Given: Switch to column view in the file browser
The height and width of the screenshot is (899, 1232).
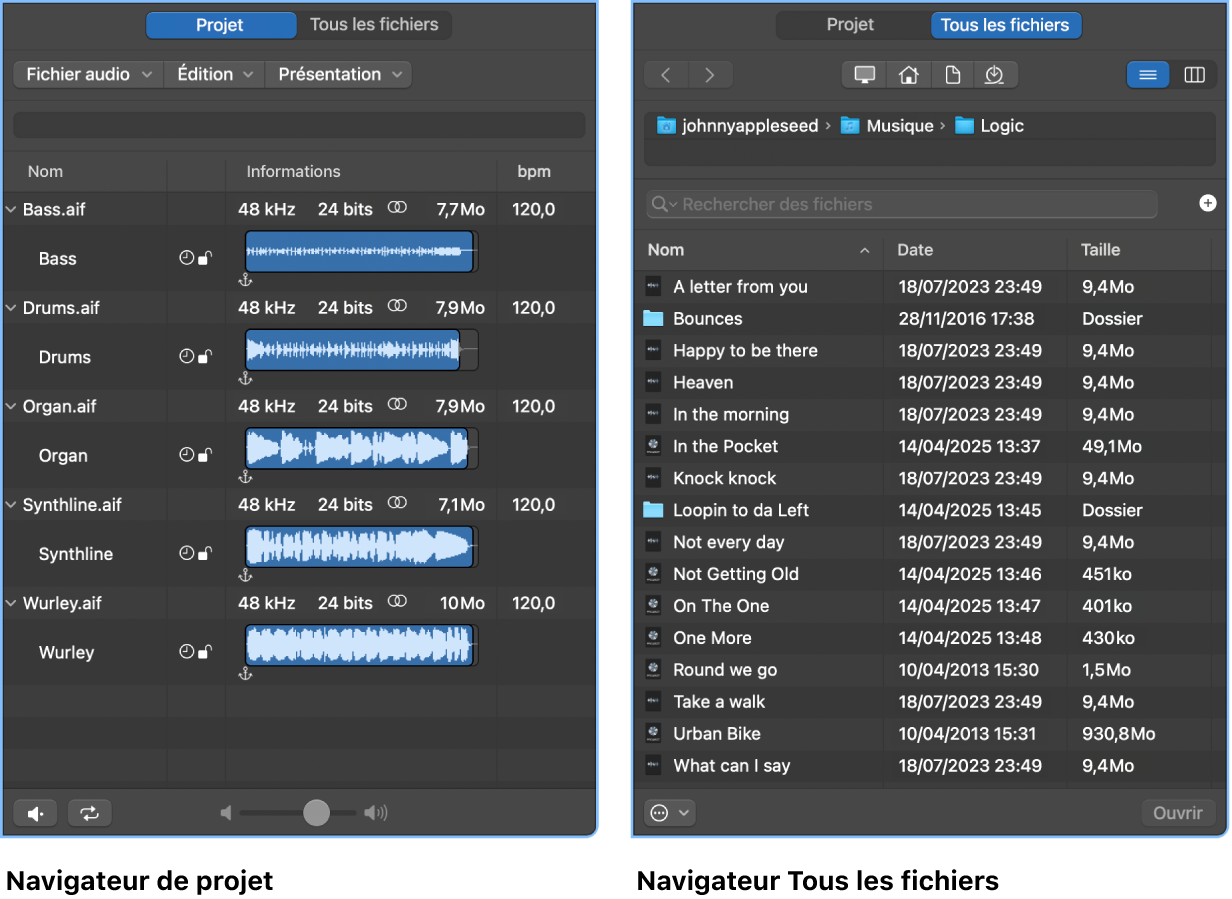Looking at the screenshot, I should pos(1194,74).
